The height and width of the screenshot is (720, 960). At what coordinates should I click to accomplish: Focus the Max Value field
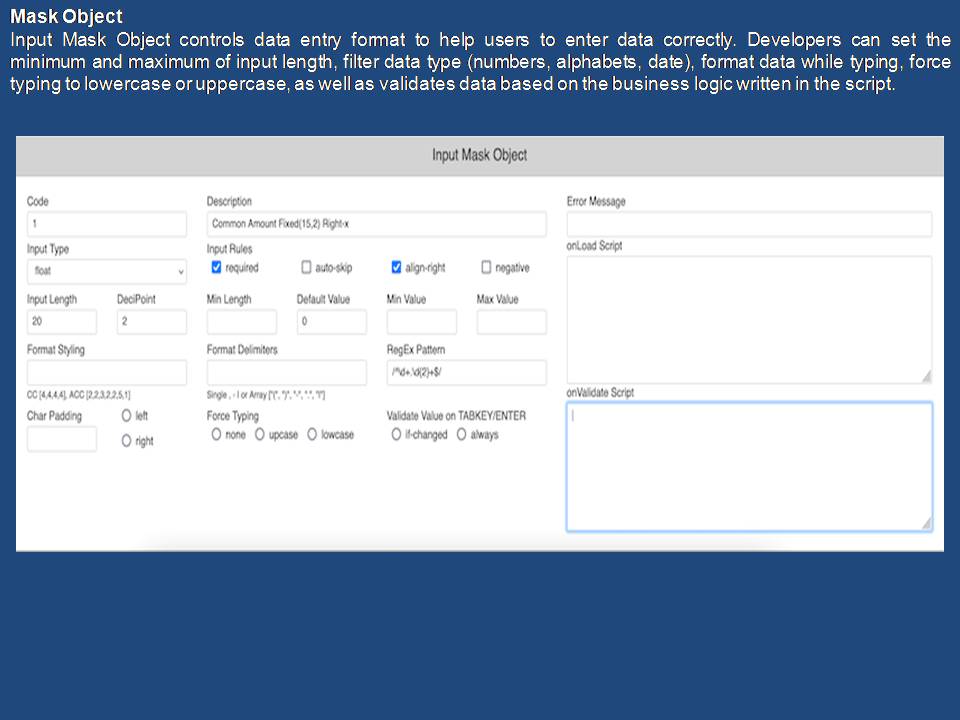point(511,322)
